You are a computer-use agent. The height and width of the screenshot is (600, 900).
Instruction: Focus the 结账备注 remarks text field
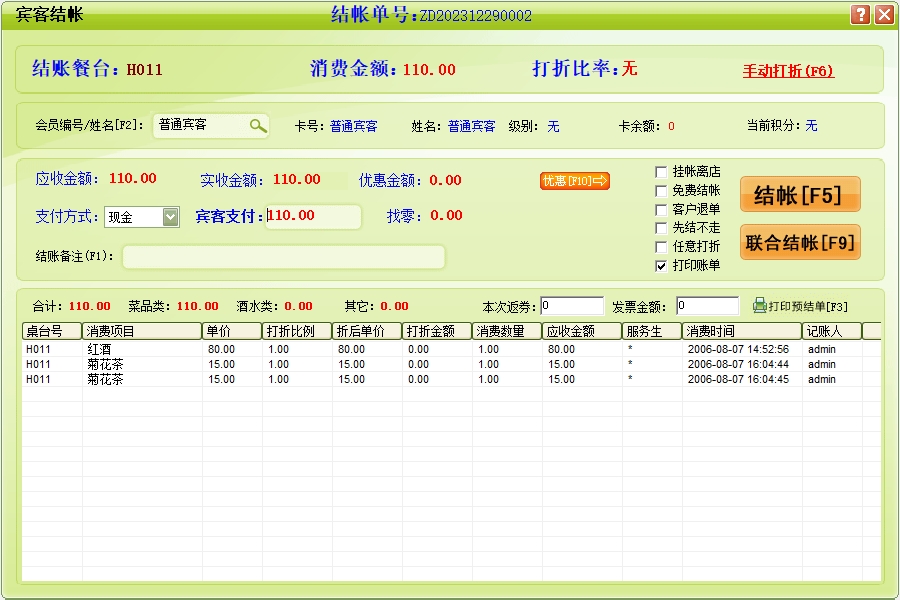pos(283,257)
